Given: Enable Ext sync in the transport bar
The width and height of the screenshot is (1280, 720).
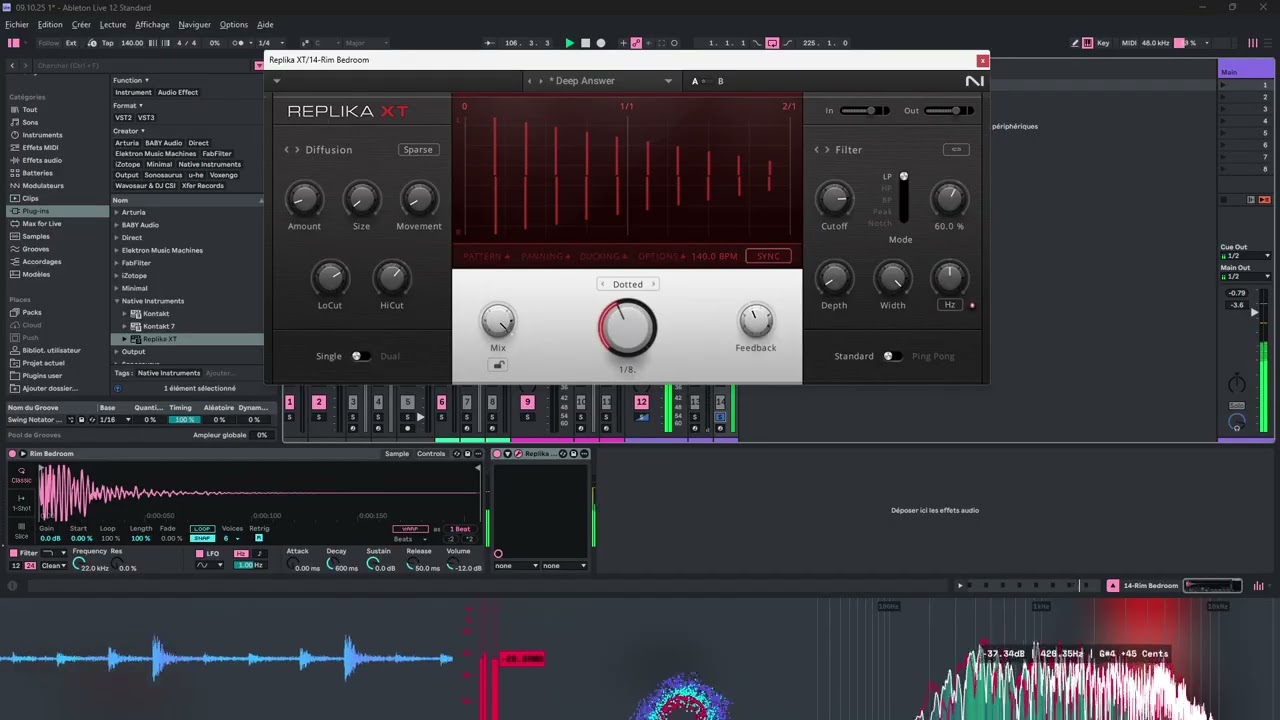Looking at the screenshot, I should pos(71,43).
